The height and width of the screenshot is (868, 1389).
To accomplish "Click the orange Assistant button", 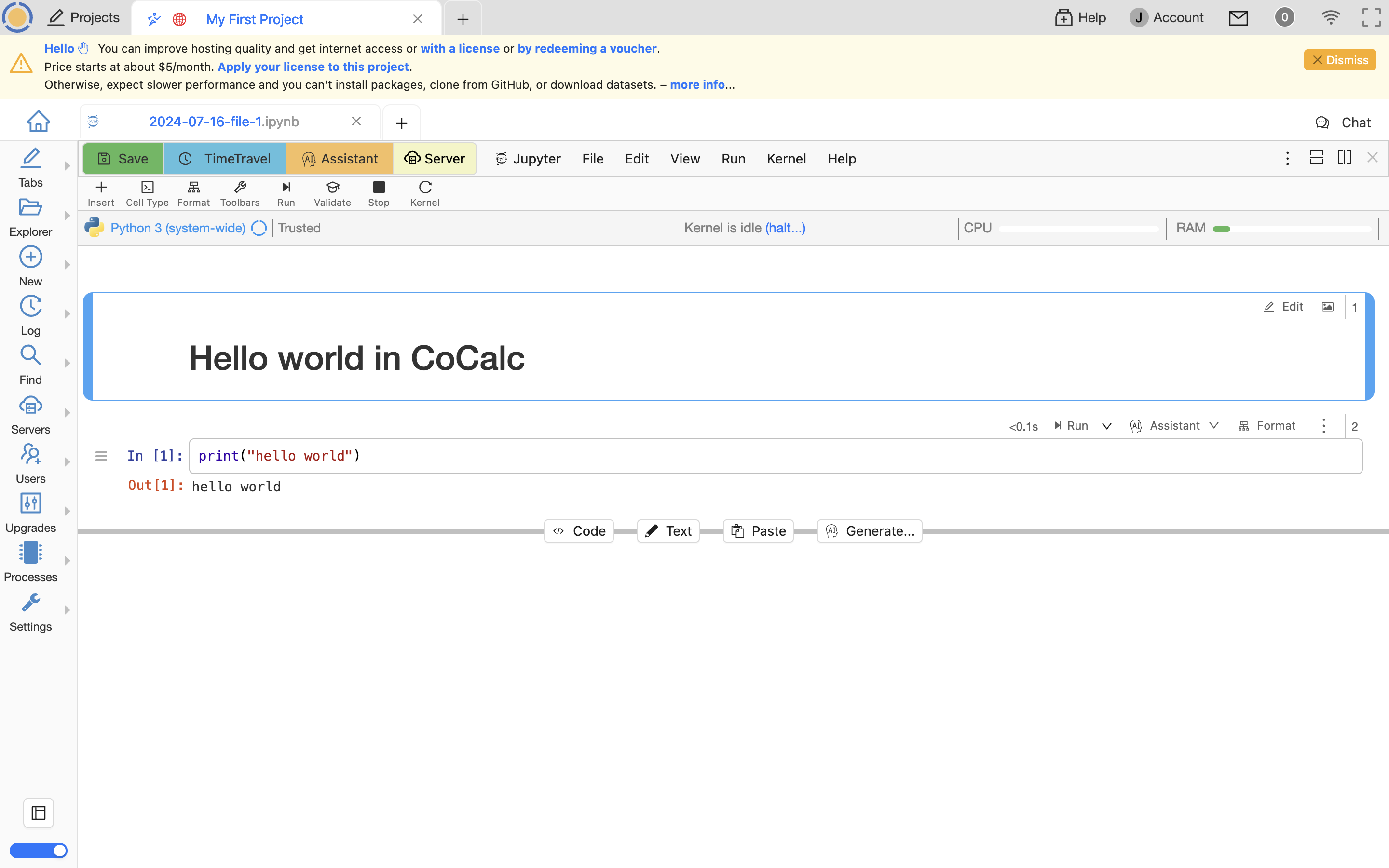I will pyautogui.click(x=339, y=159).
